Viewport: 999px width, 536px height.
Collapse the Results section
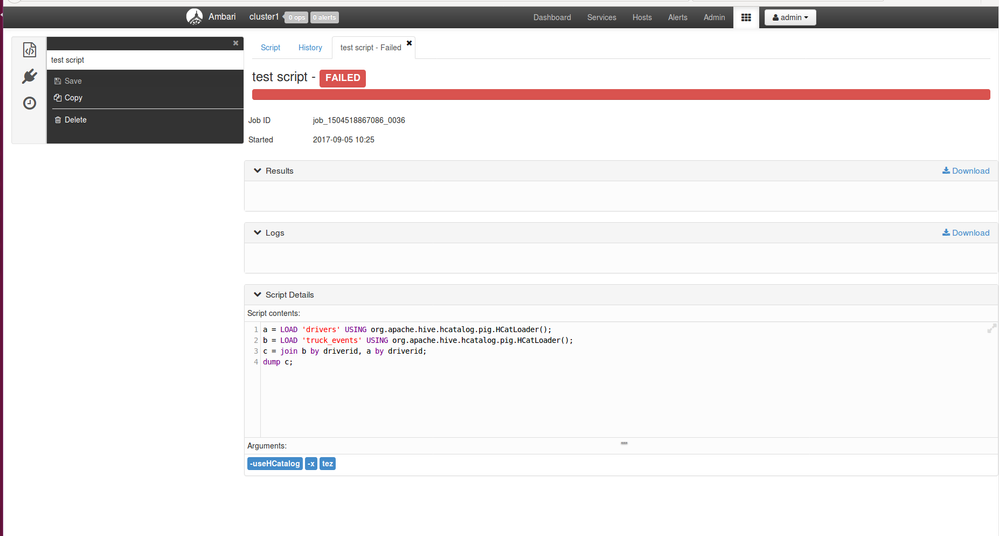tap(257, 171)
